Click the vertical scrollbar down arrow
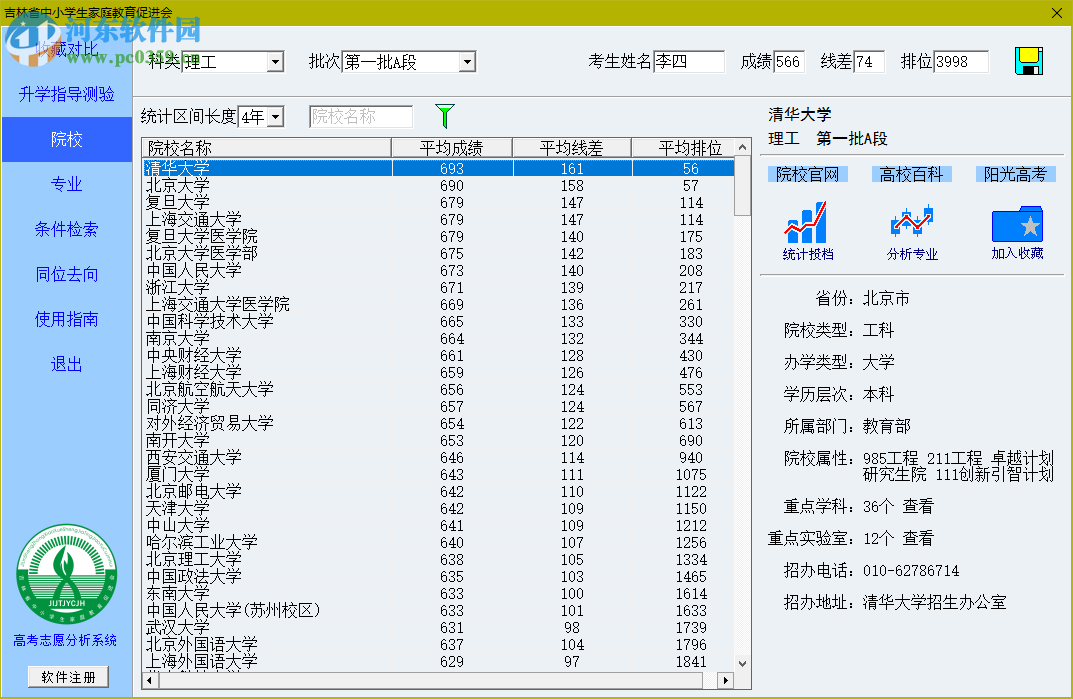Viewport: 1073px width, 699px height. point(742,663)
